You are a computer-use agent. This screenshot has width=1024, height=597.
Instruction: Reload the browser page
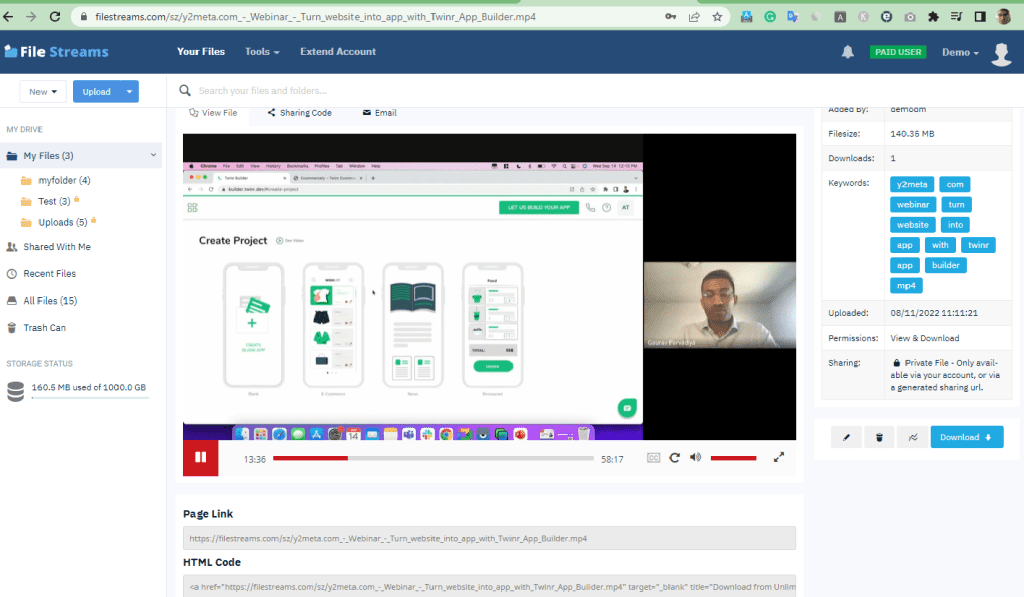point(55,17)
